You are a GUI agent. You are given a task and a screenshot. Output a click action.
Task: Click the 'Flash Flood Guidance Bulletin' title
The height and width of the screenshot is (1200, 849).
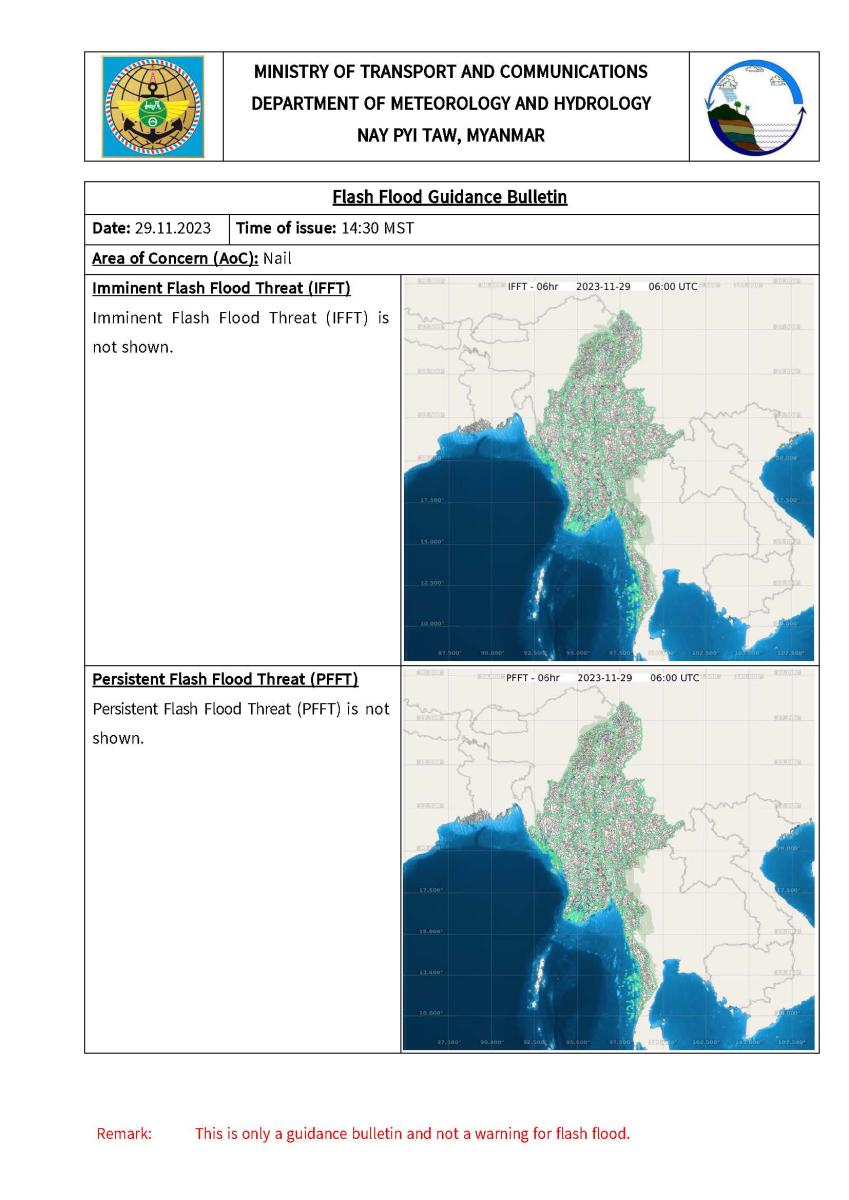pos(451,198)
